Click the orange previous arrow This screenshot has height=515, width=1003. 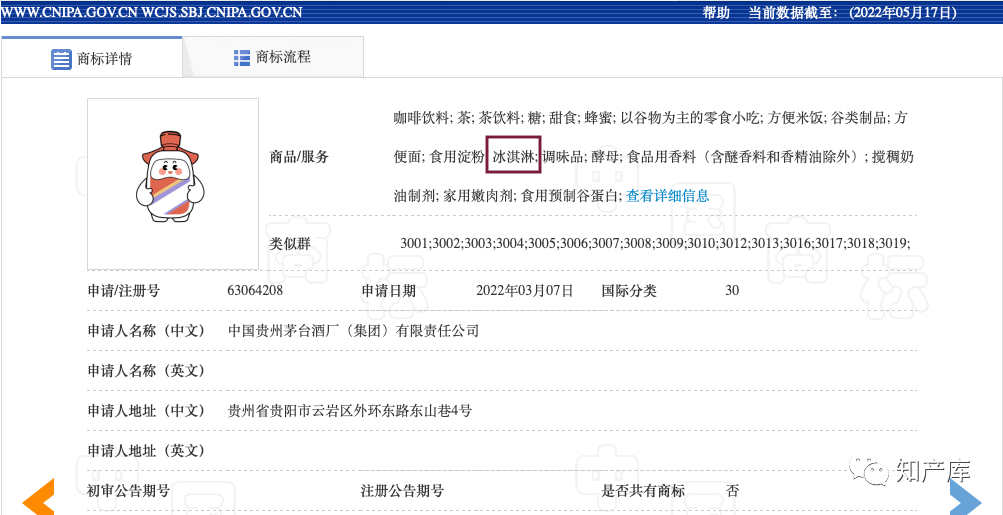point(38,496)
